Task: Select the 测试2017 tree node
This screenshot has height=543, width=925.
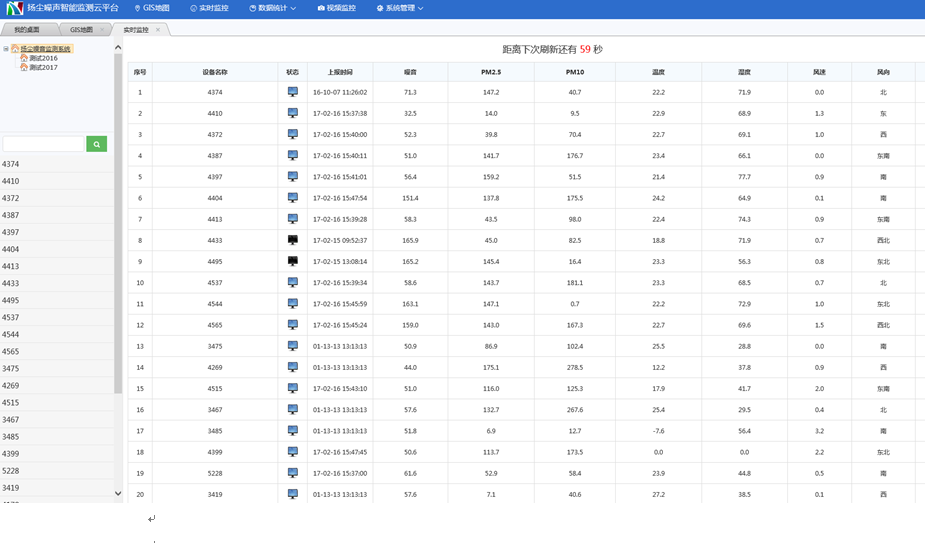Action: tap(43, 67)
